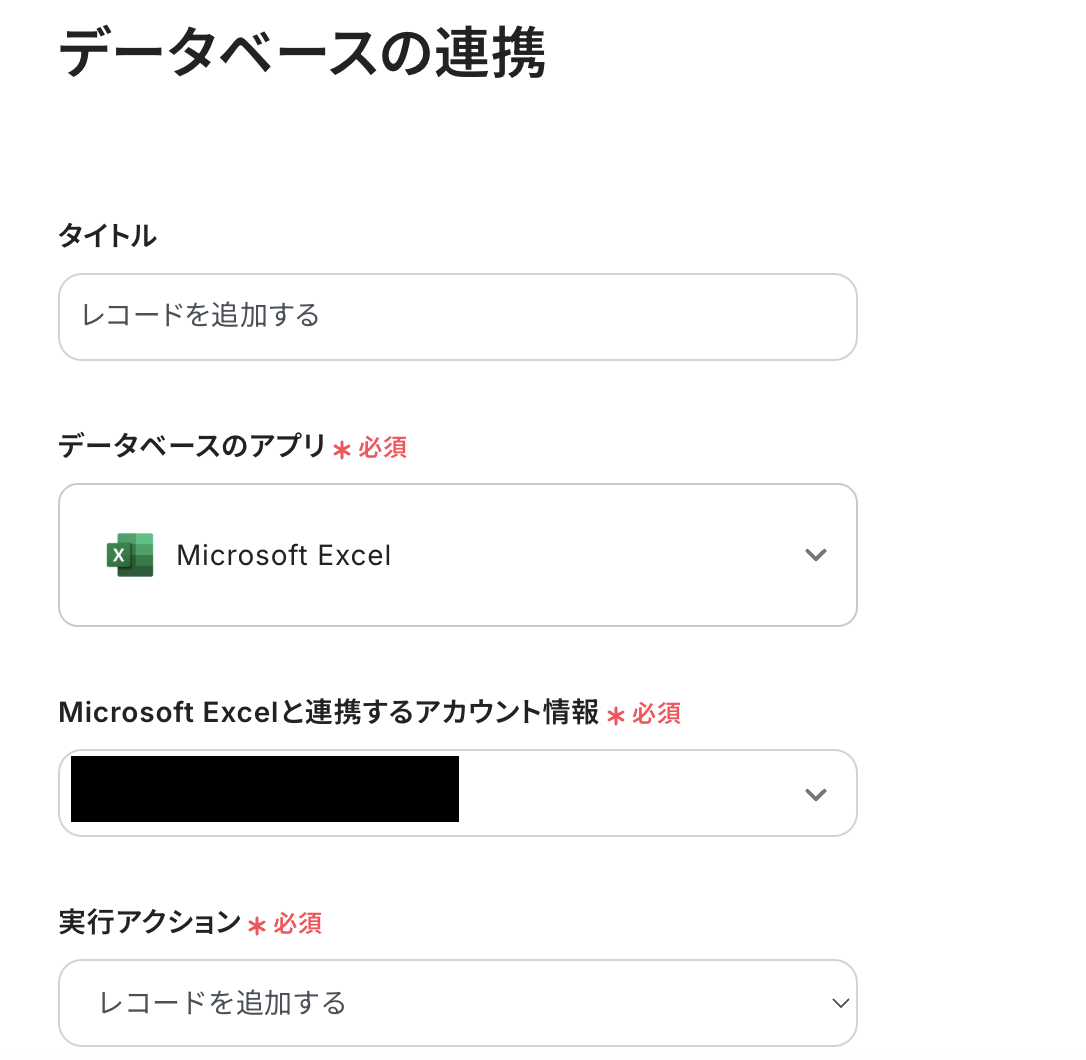The image size is (1086, 1060).
Task: Click the データベースの連携 page heading
Action: [302, 55]
